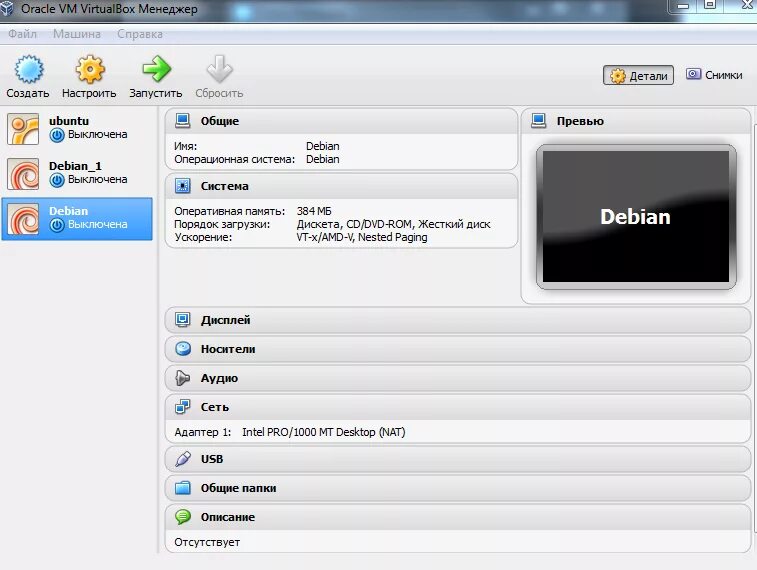Click adapter text Intel PRO/1000 MT Desktop (NAT)
757x570 pixels.
pos(323,432)
